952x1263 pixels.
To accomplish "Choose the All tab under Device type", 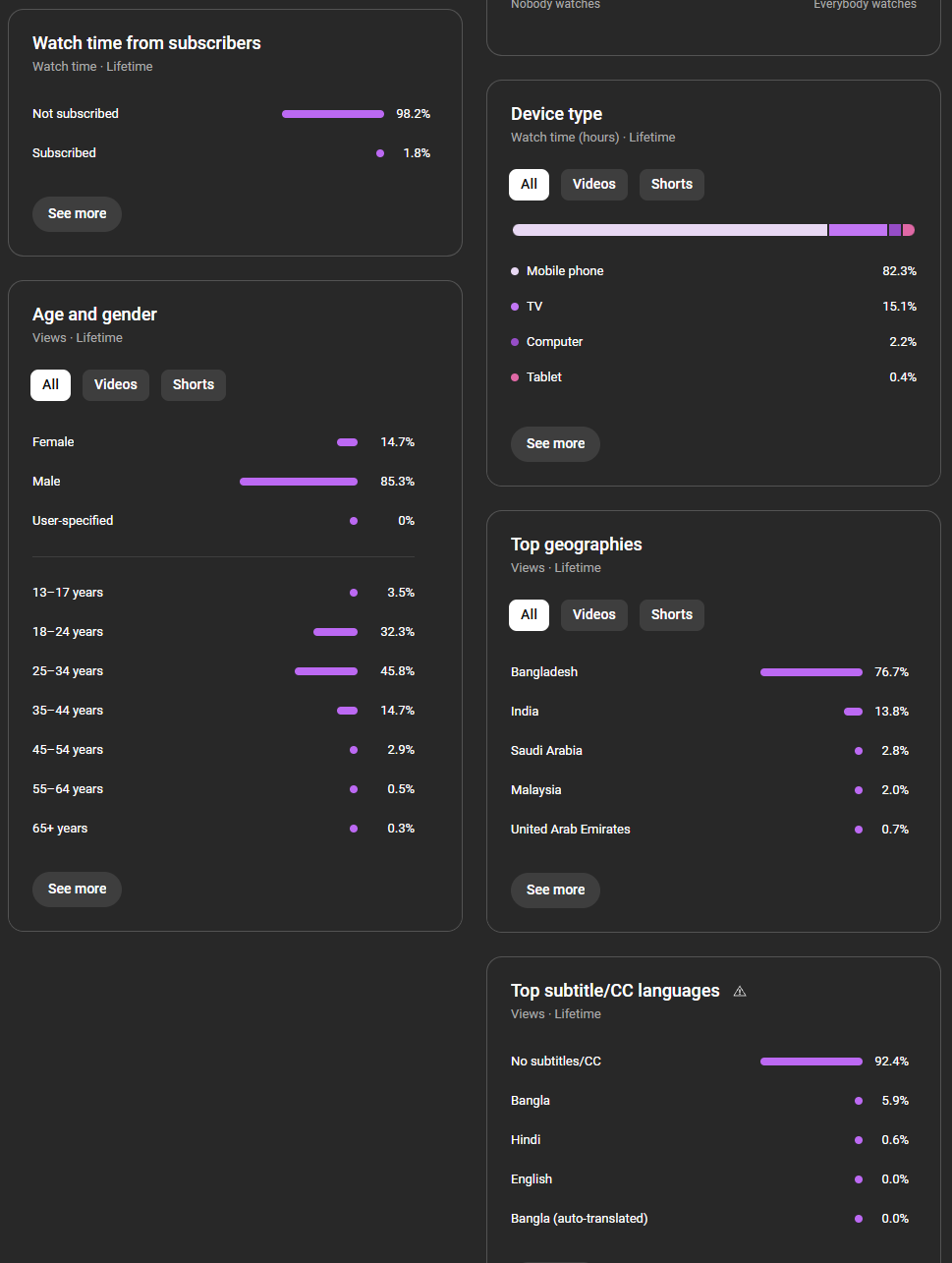I will click(529, 185).
